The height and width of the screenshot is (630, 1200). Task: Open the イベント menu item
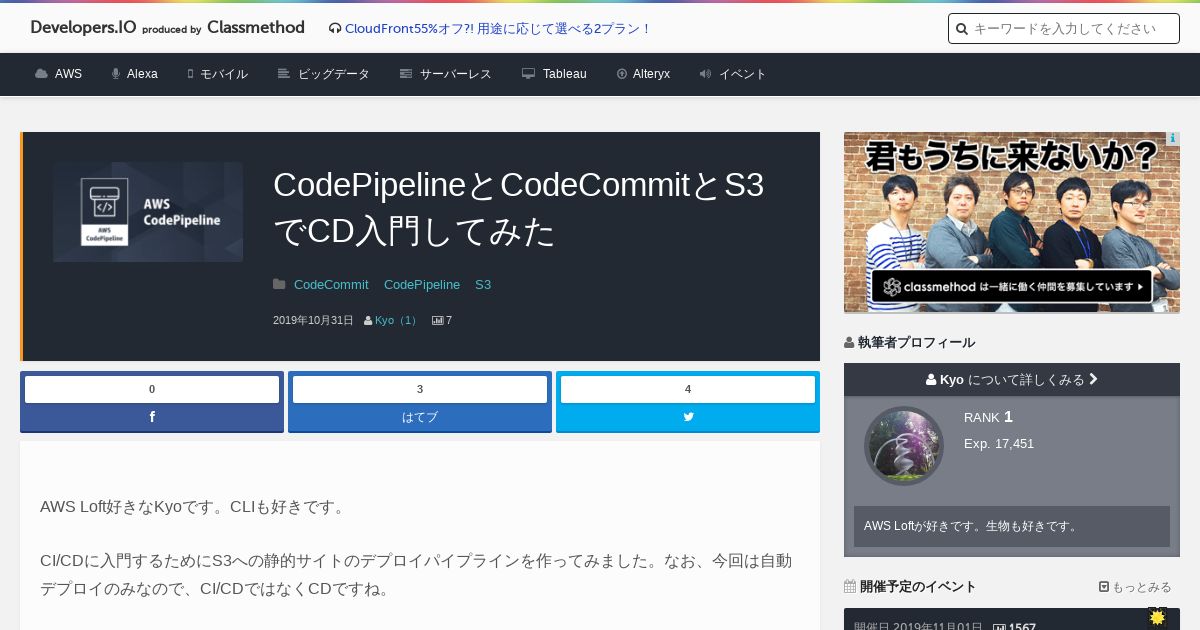743,74
